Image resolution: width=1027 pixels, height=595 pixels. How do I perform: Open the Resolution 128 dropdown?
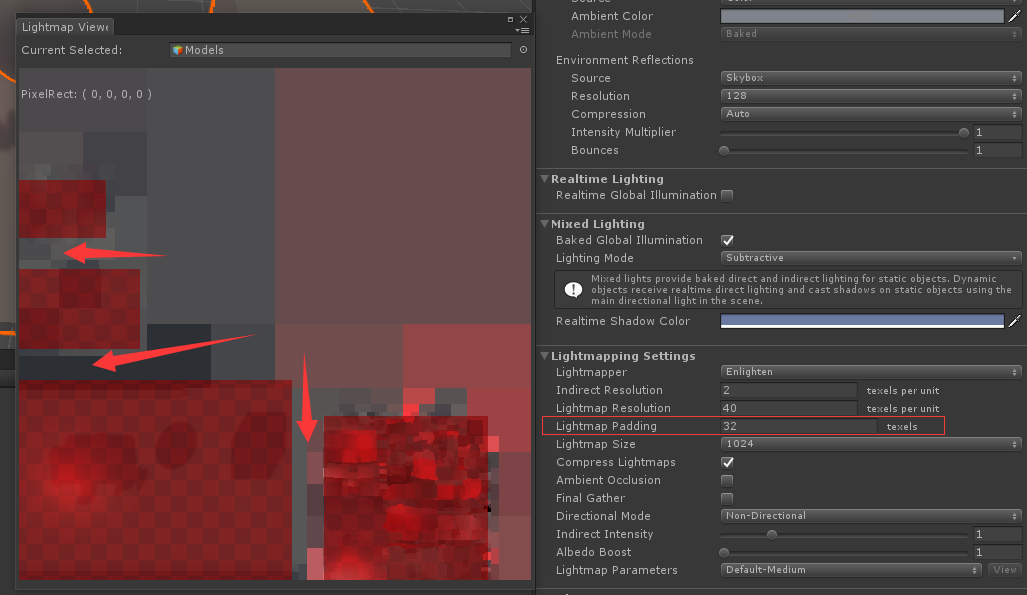point(871,96)
